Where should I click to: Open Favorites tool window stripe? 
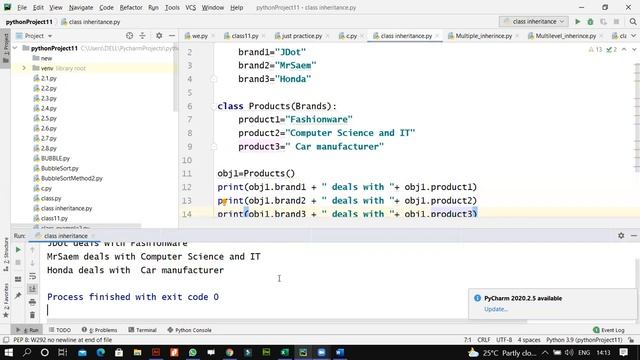[6, 300]
